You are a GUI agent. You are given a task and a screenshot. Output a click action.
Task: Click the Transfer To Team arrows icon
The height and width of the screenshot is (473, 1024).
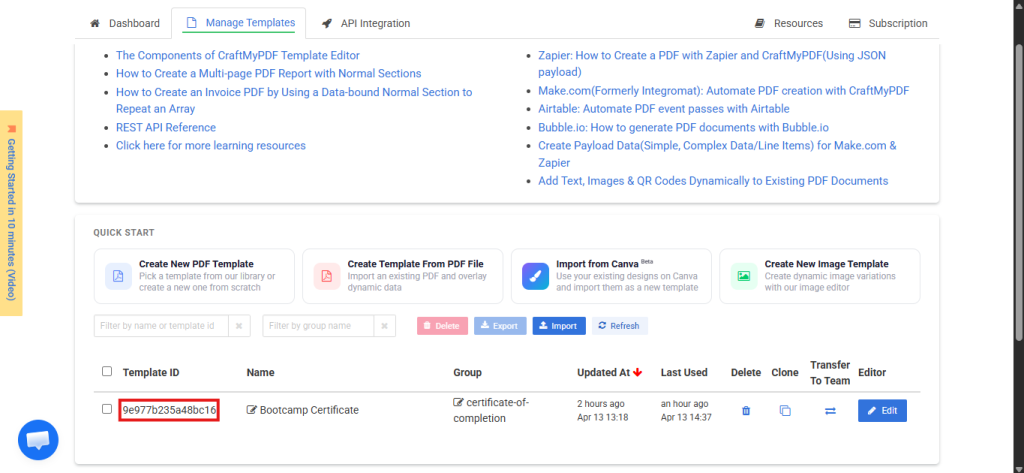pos(830,411)
